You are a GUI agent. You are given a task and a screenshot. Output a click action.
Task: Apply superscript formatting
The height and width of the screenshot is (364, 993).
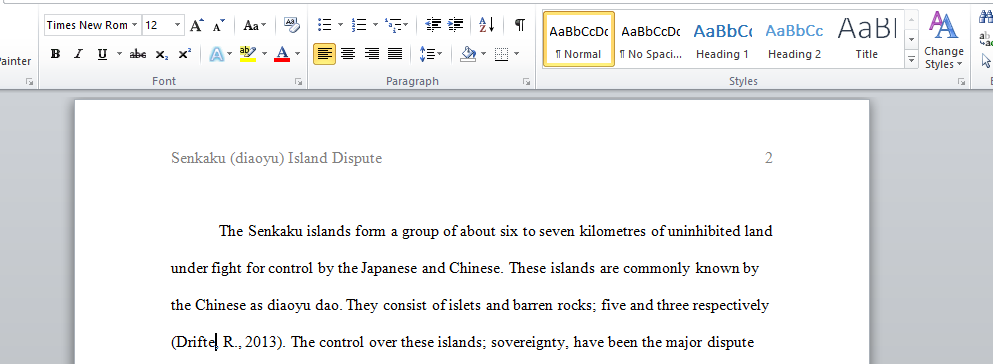(184, 54)
